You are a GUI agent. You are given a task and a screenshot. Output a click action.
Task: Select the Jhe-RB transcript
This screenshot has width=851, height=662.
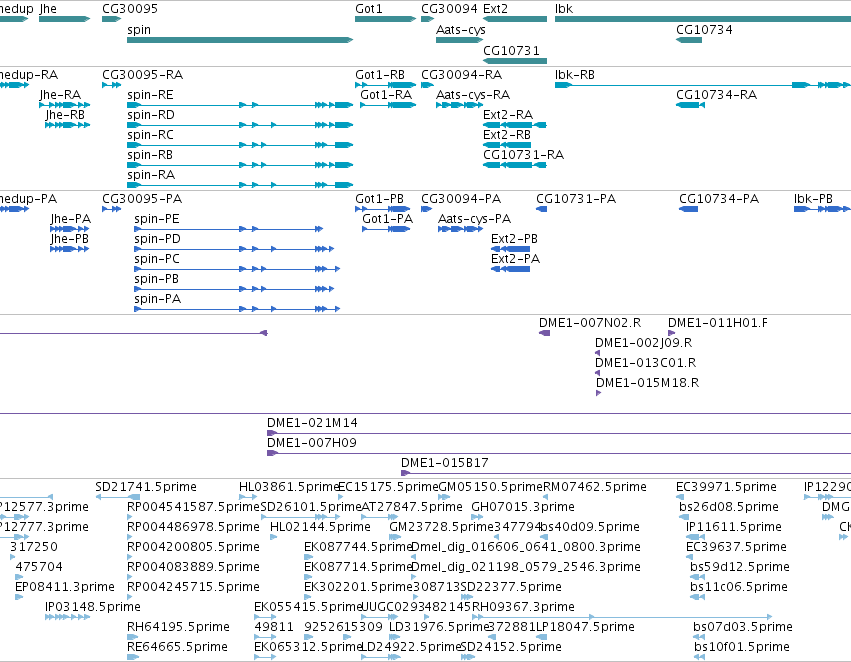67,125
